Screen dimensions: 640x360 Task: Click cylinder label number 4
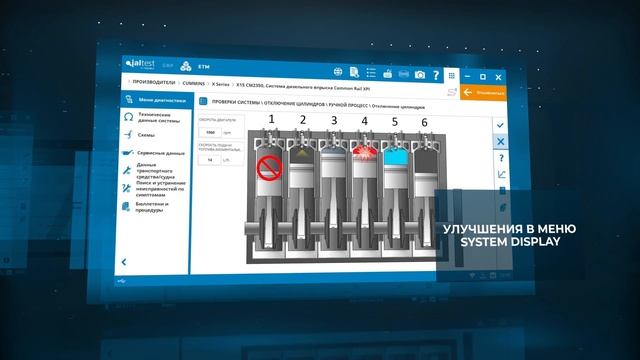[x=364, y=121]
